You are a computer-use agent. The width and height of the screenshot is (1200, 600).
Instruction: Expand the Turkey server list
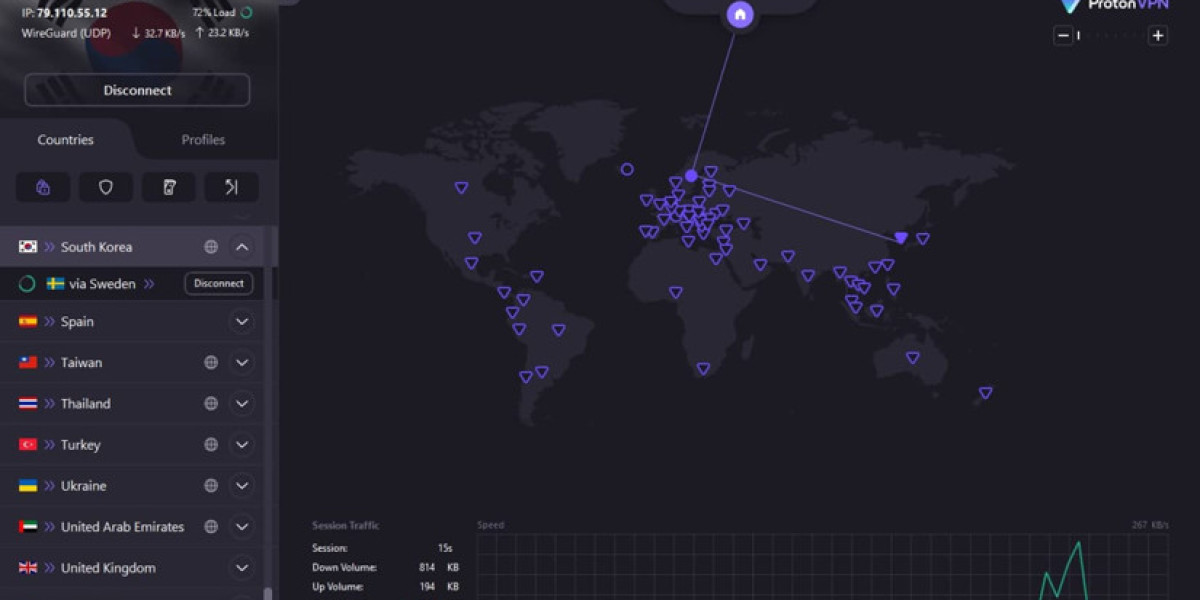pos(241,444)
